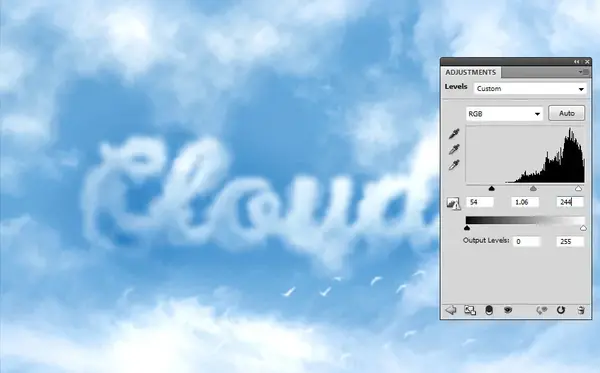Select the Adjustments tab

[471, 72]
